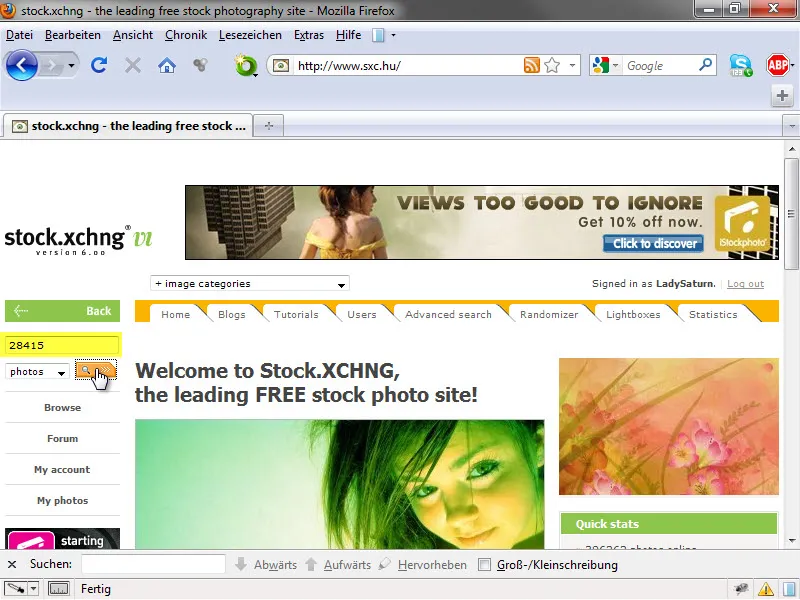Viewport: 800px width, 600px height.
Task: Open the Adblock Plus dropdown arrow
Action: (x=792, y=65)
